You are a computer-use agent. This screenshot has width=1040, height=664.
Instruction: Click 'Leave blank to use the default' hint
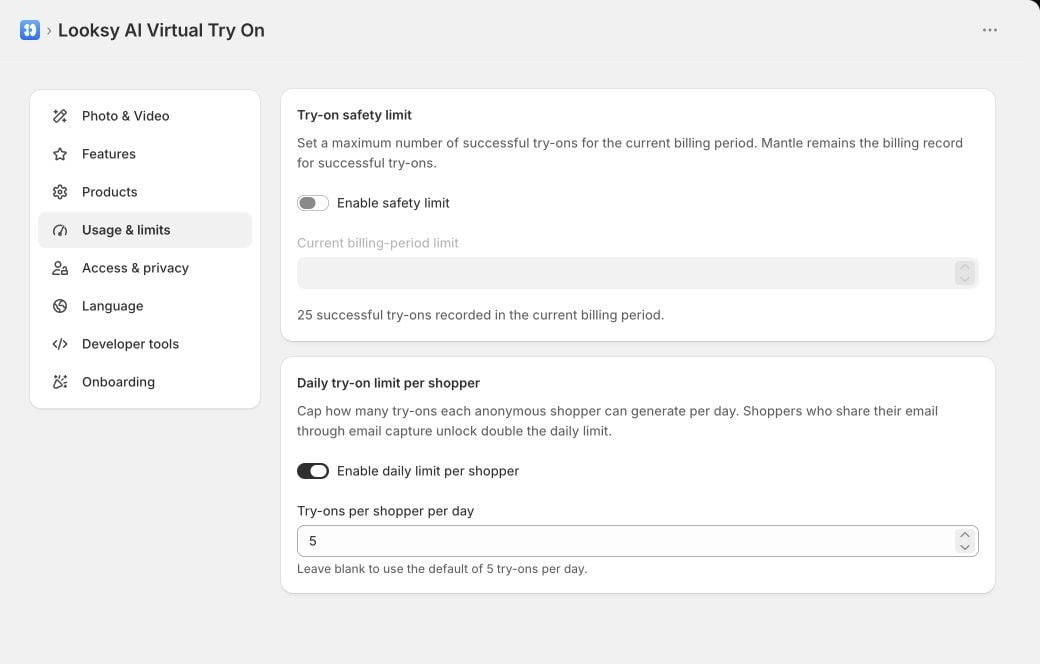point(442,569)
